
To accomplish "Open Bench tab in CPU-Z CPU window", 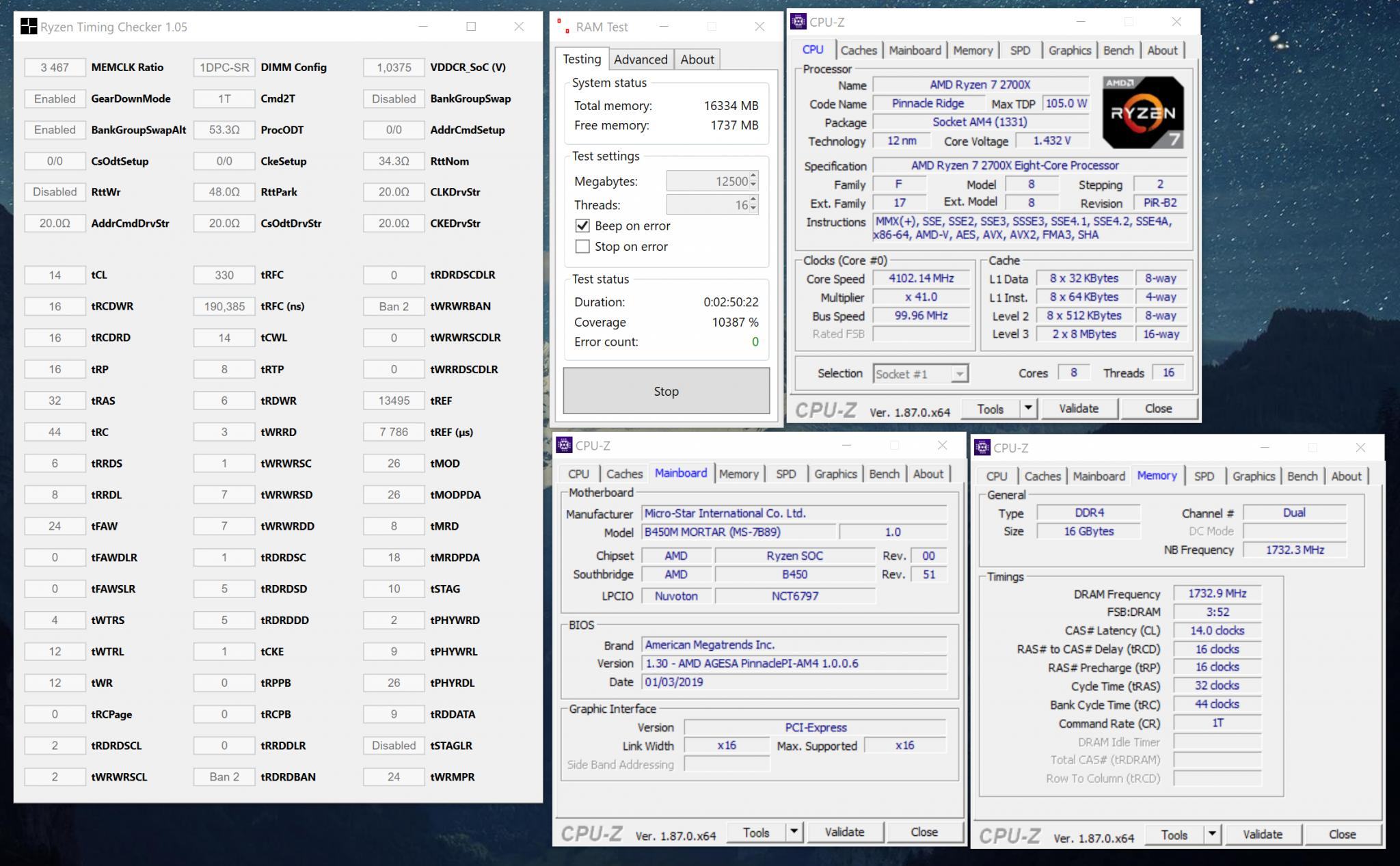I will tap(1118, 50).
